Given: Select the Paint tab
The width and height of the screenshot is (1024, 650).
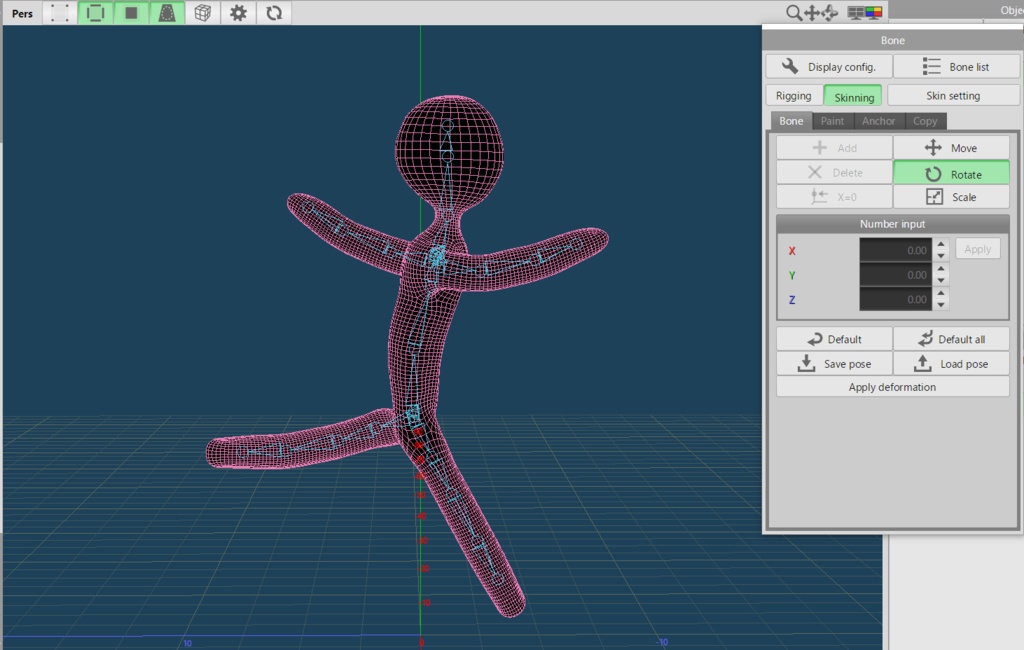Looking at the screenshot, I should 832,121.
